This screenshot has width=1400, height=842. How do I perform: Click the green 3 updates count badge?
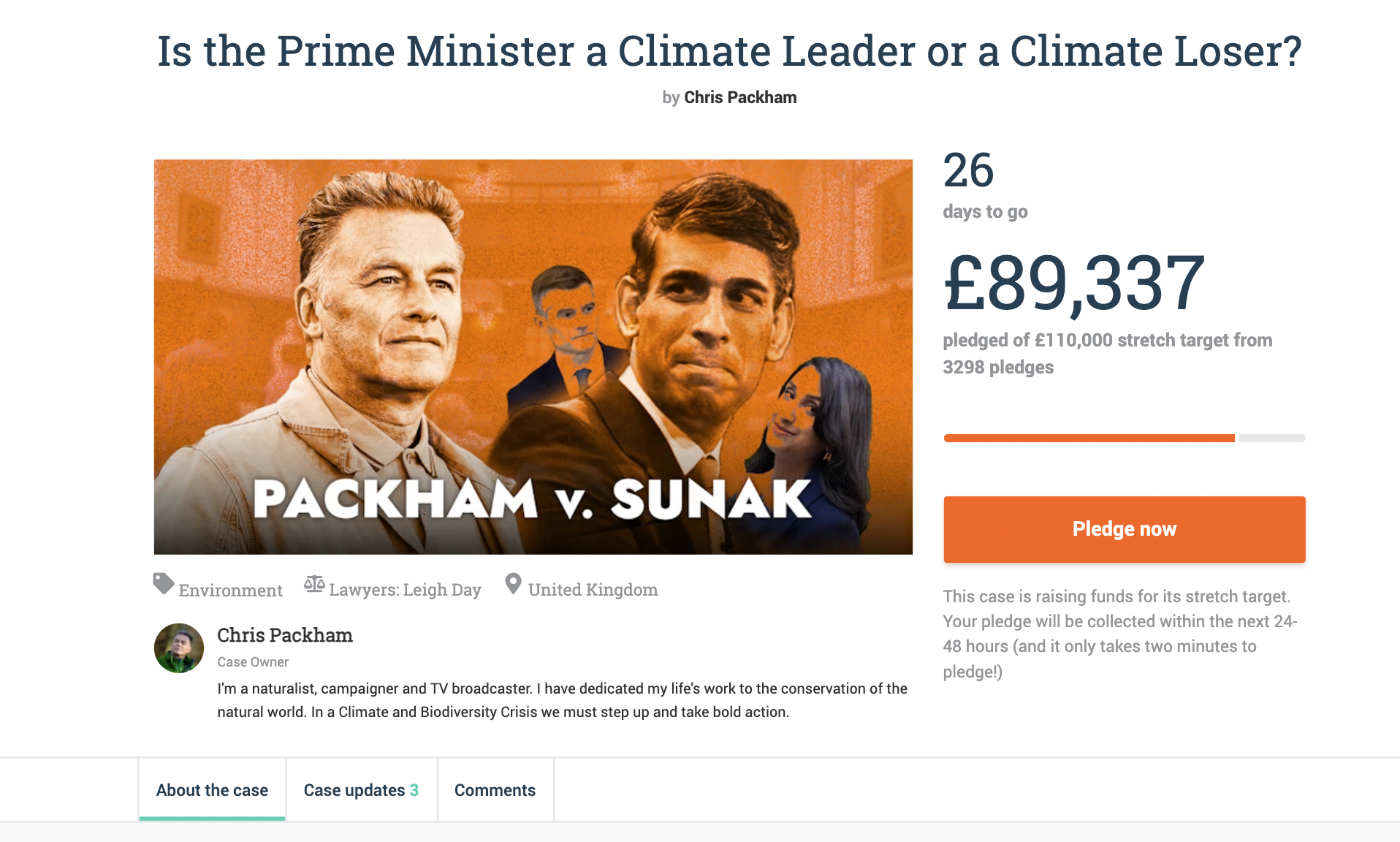point(414,790)
